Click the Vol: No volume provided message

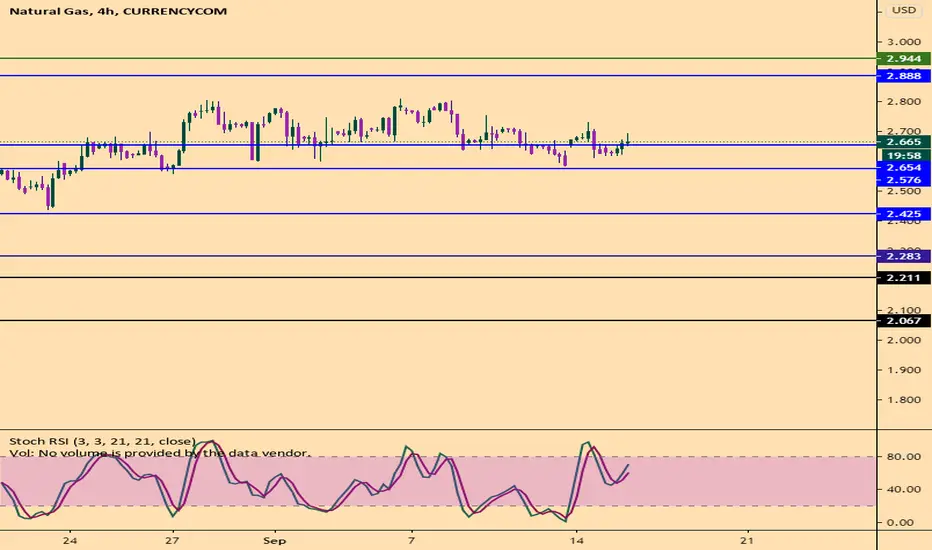coord(160,453)
